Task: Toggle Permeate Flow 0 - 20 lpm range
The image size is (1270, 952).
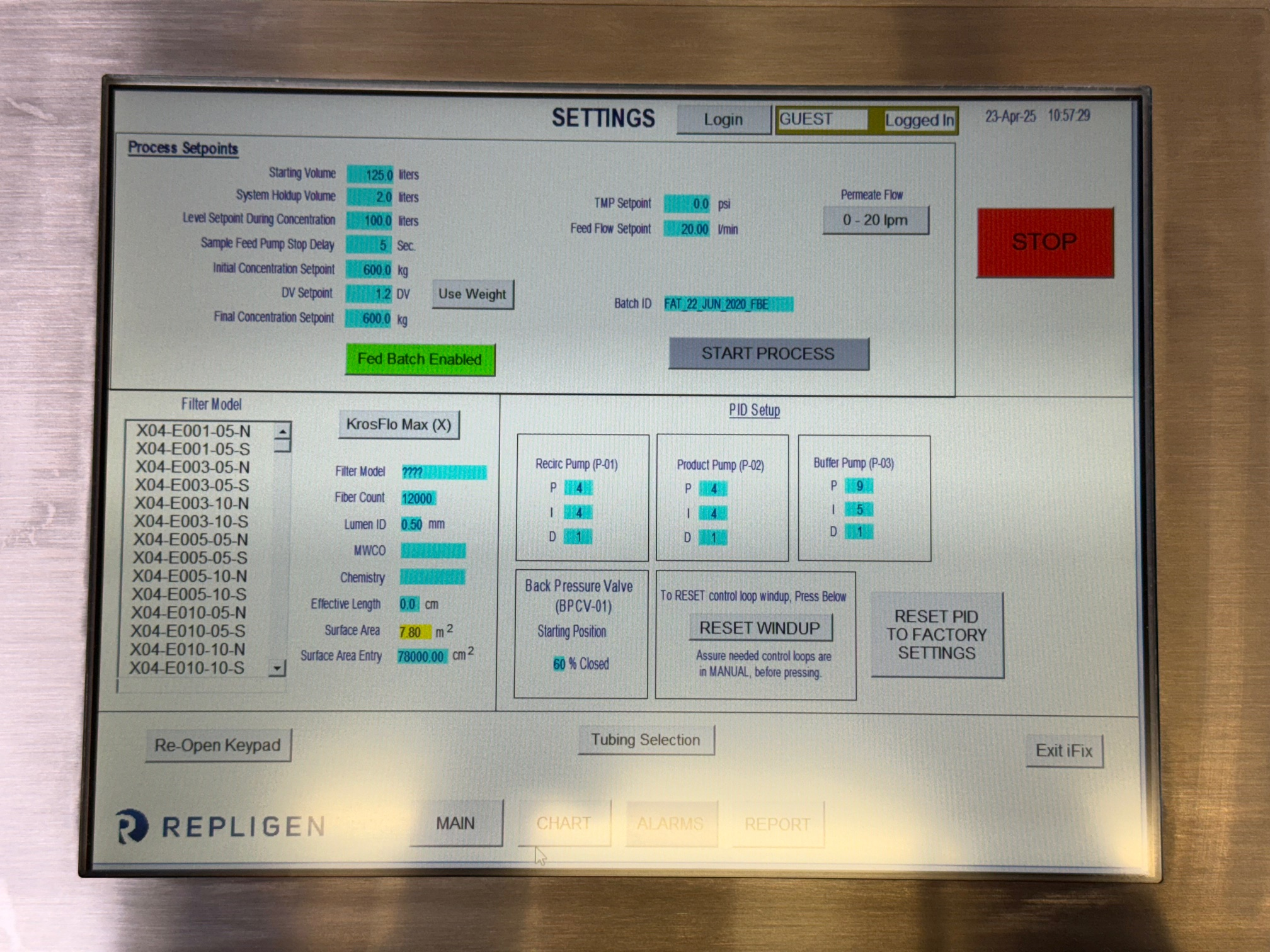Action: (875, 220)
